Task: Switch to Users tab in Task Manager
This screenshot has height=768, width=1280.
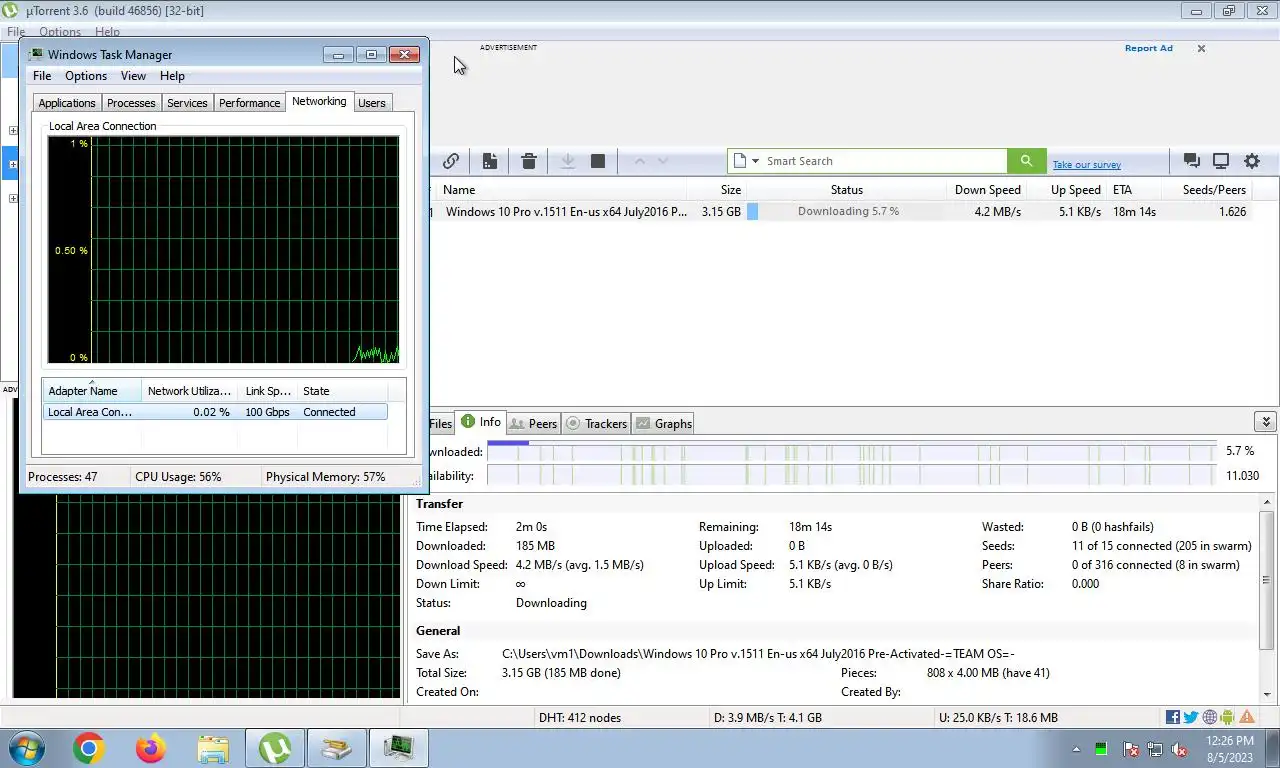Action: 372,103
